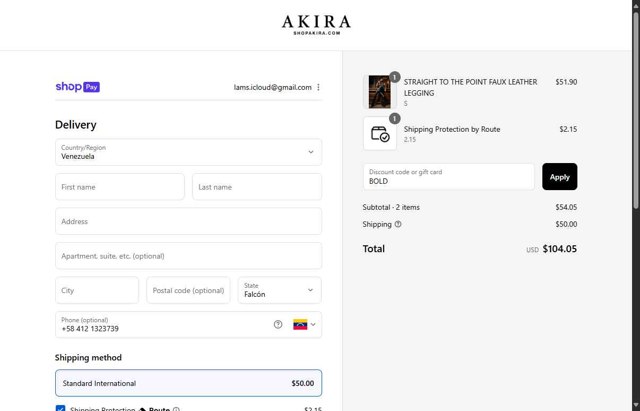Click the faux leather legging product thumbnail

(x=380, y=92)
